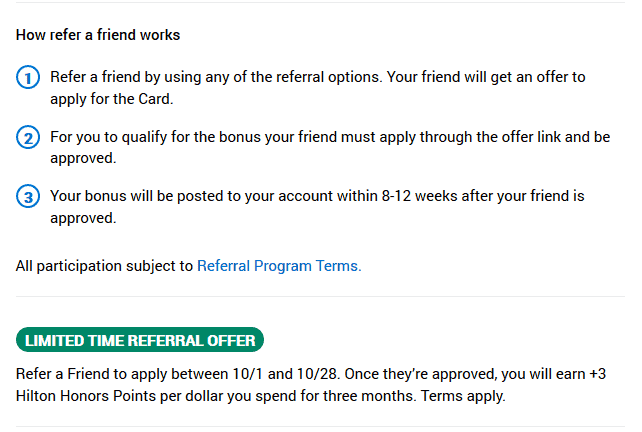Click the 'approved.' word under step 2

tap(83, 158)
